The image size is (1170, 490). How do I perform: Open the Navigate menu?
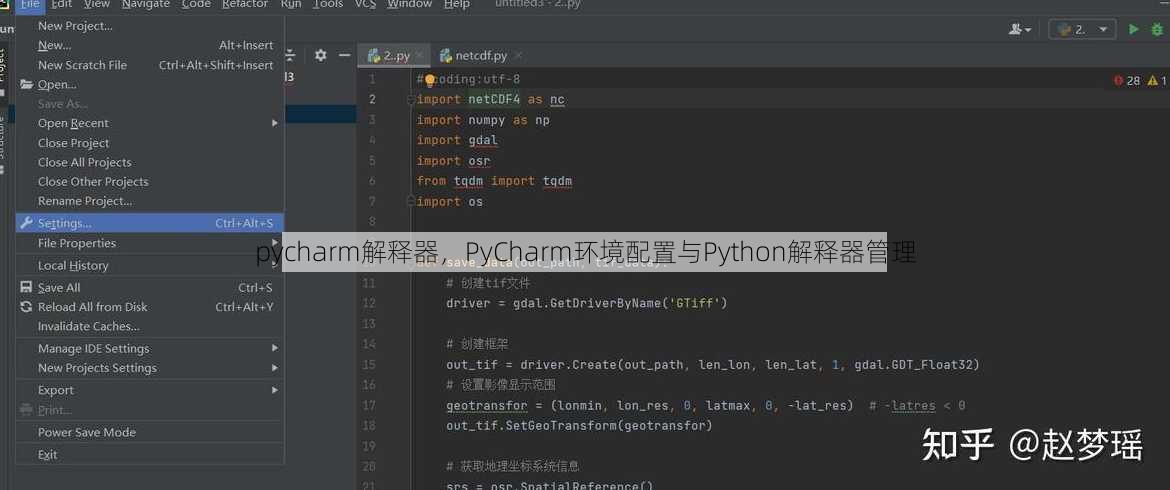tap(146, 4)
